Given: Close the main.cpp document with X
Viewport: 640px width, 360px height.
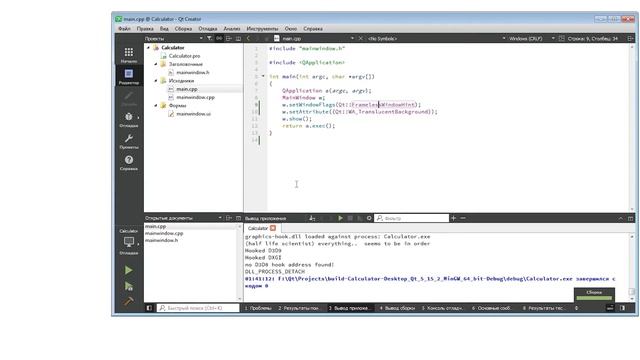Looking at the screenshot, I should tap(360, 38).
